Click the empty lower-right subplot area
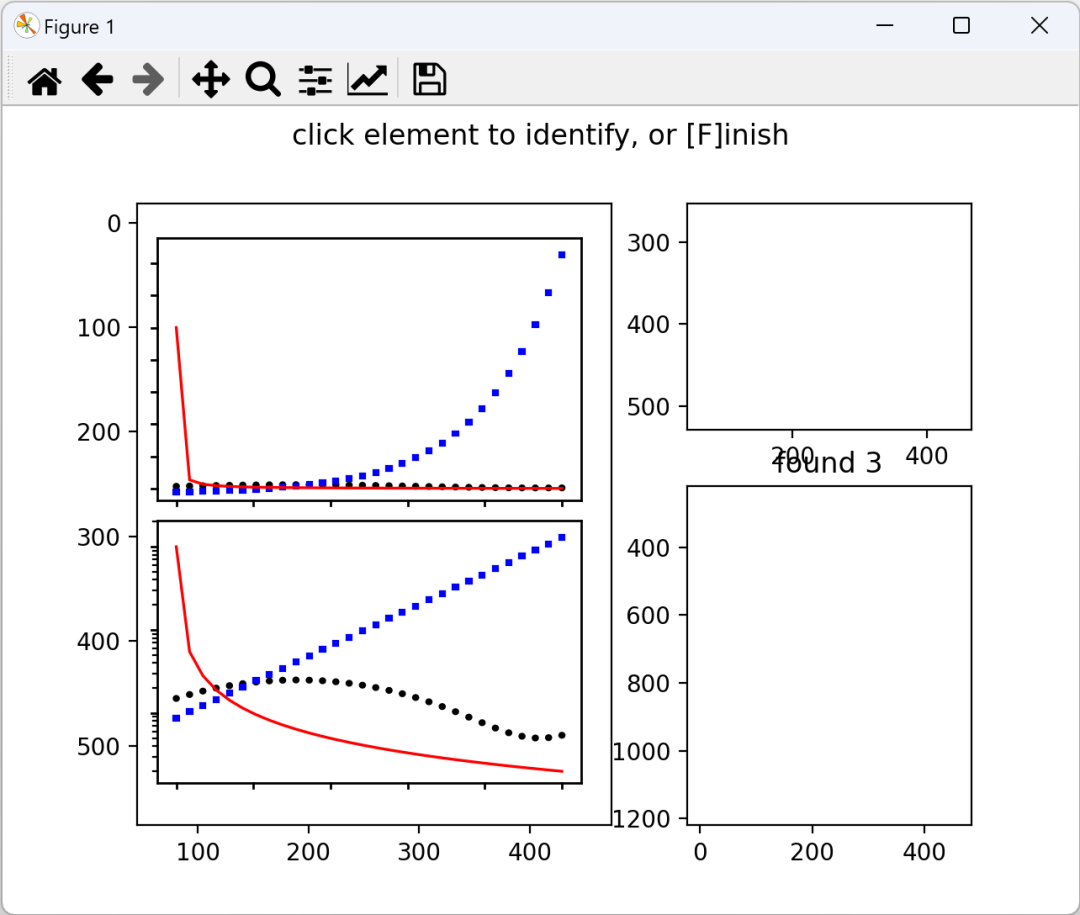 tap(829, 655)
